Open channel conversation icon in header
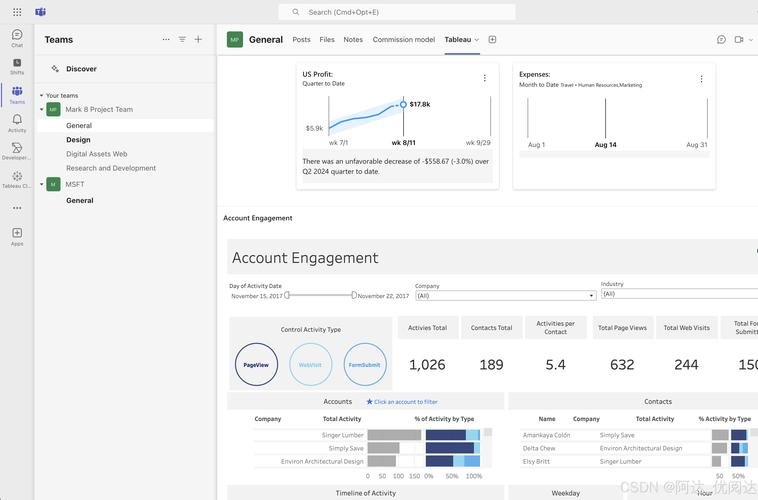 pos(721,40)
